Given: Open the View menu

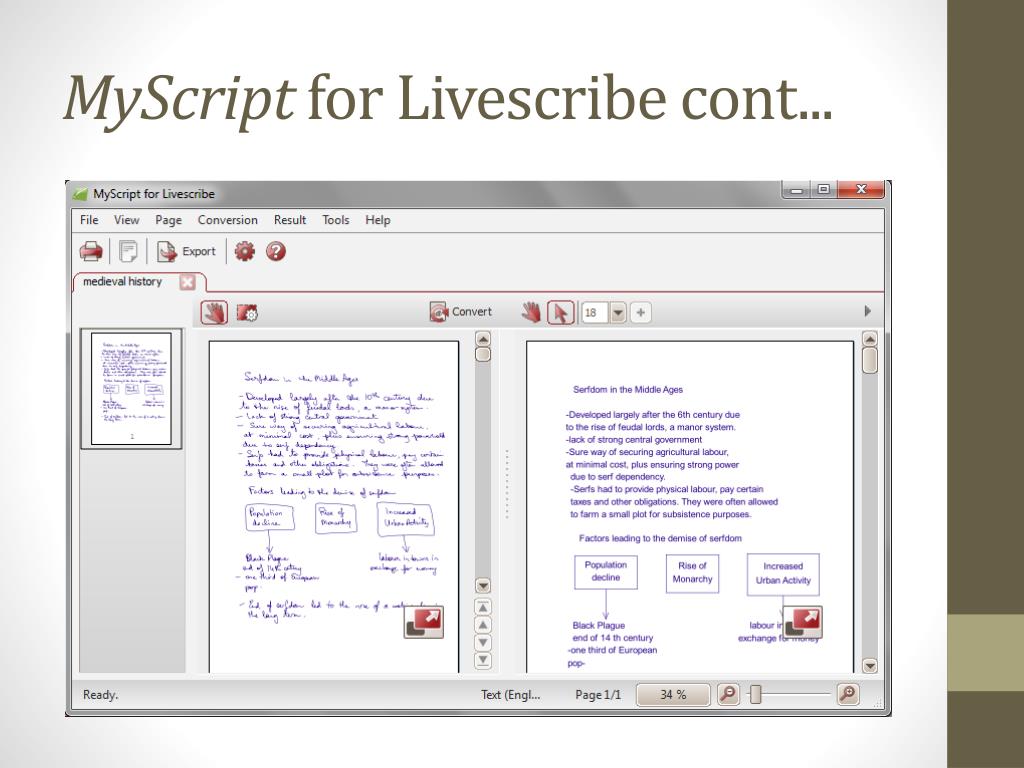Looking at the screenshot, I should (127, 220).
